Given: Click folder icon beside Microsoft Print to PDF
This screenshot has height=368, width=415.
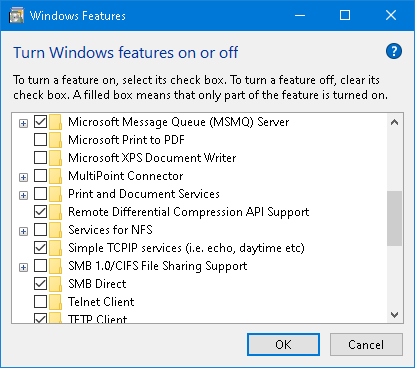Looking at the screenshot, I should point(55,140).
